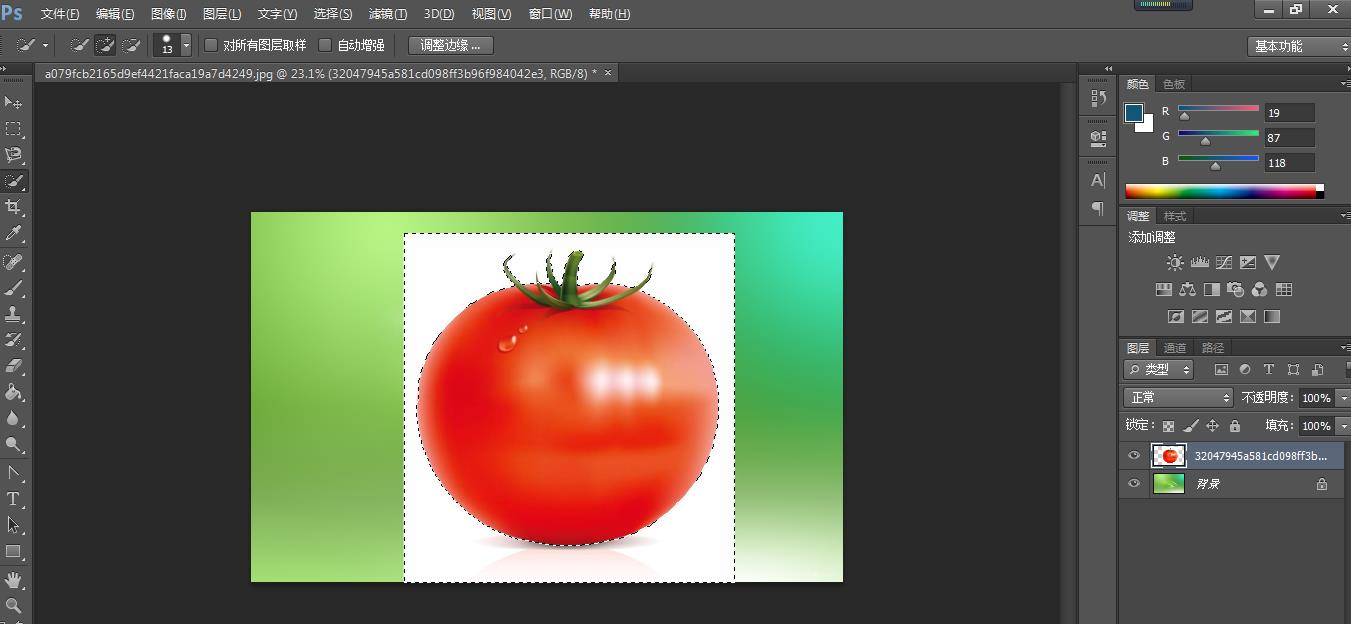This screenshot has height=624, width=1351.
Task: Pick the Horizontal Type tool
Action: click(x=13, y=499)
